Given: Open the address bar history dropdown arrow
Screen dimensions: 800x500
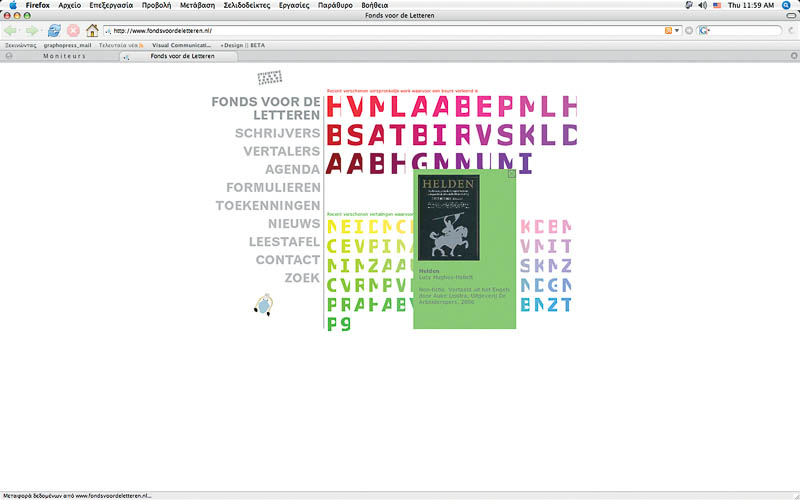Looking at the screenshot, I should tap(677, 31).
